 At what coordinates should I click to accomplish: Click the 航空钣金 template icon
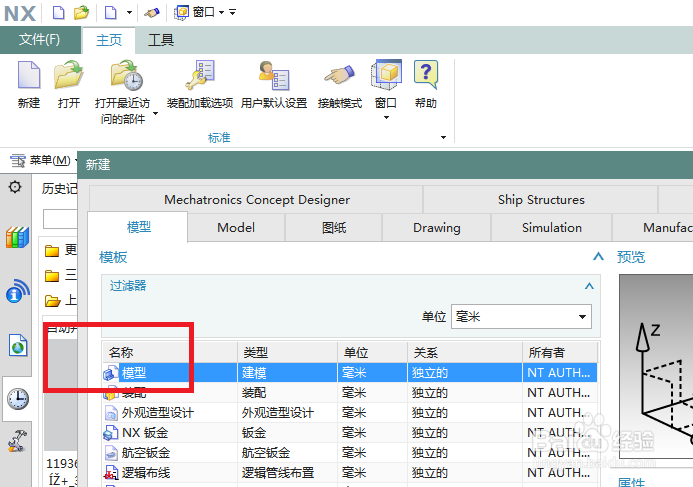(110, 453)
